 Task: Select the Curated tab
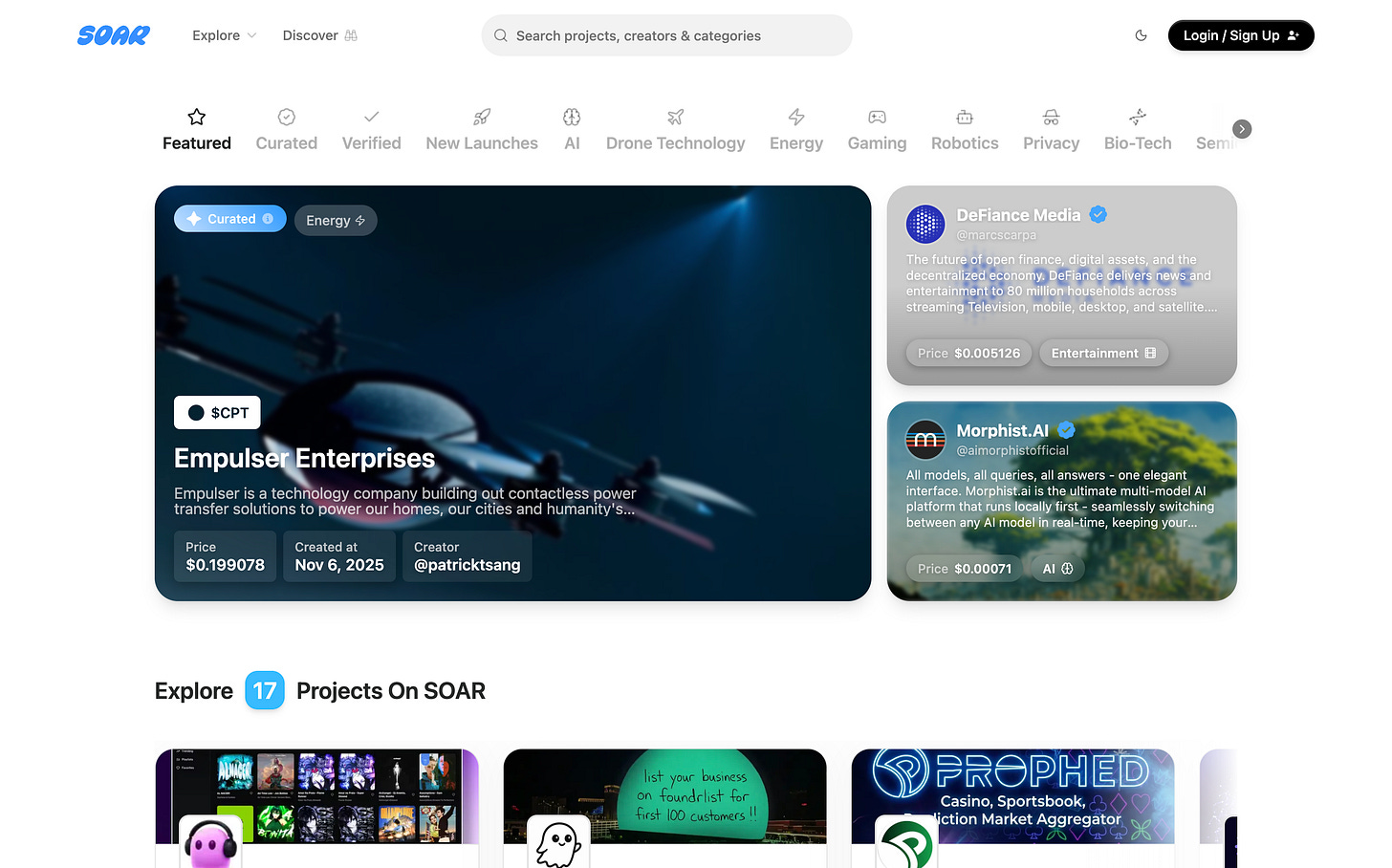[287, 130]
